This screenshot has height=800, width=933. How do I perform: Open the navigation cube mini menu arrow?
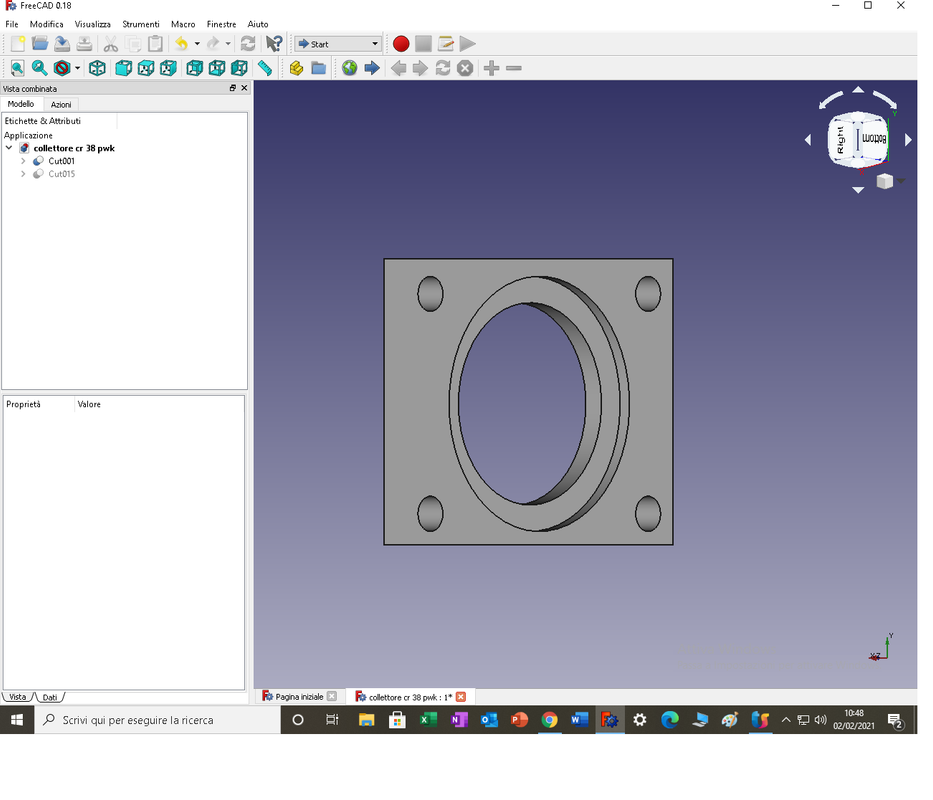pos(902,181)
